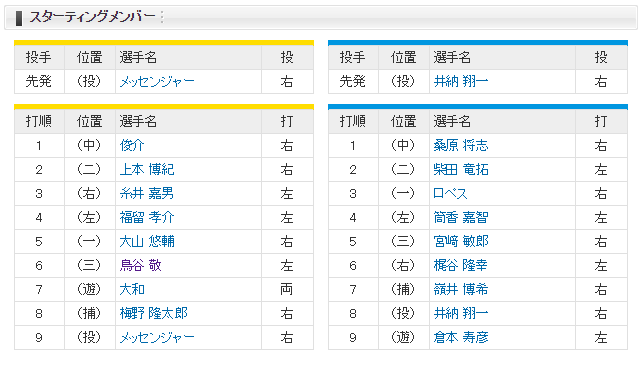The image size is (643, 379).
Task: Open 桑原 将志 player page
Action: pos(461,145)
